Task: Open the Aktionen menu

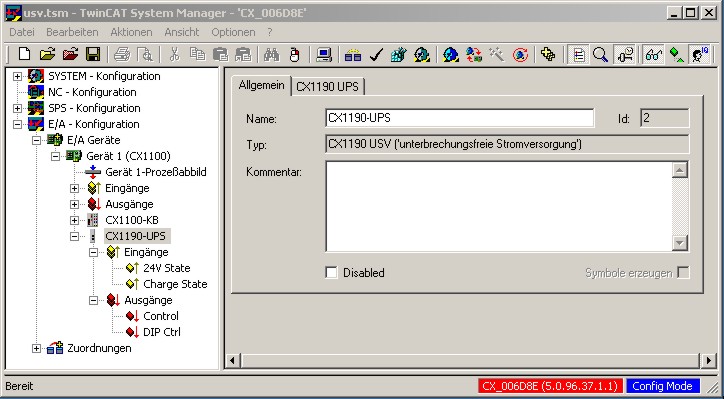Action: point(131,32)
